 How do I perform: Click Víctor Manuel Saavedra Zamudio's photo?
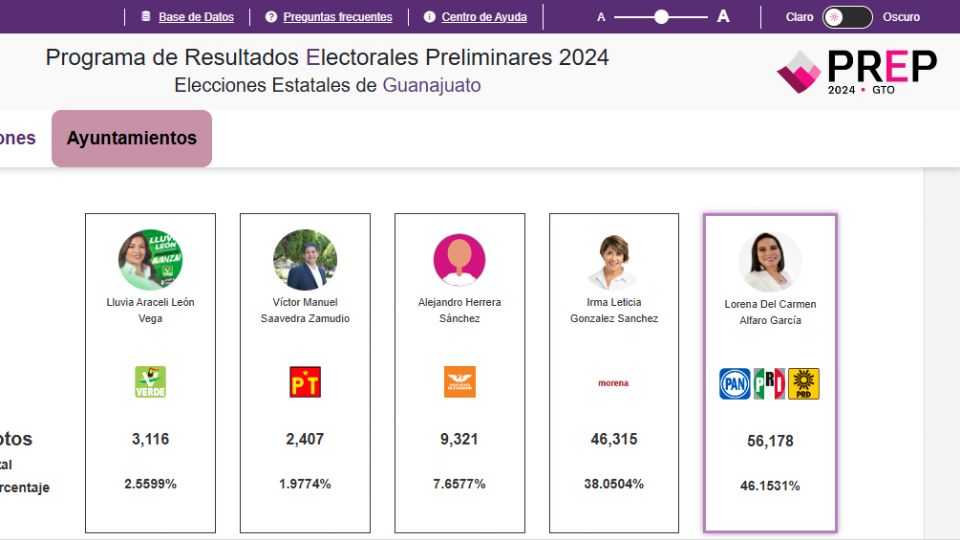(x=305, y=260)
